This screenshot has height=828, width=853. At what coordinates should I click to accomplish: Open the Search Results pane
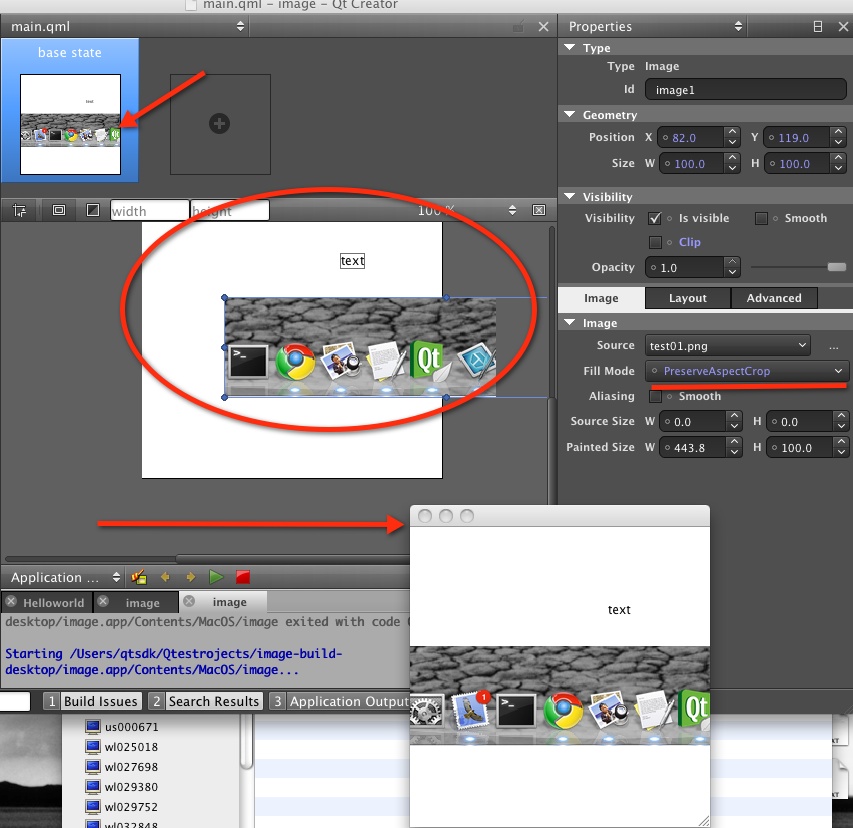coord(206,701)
